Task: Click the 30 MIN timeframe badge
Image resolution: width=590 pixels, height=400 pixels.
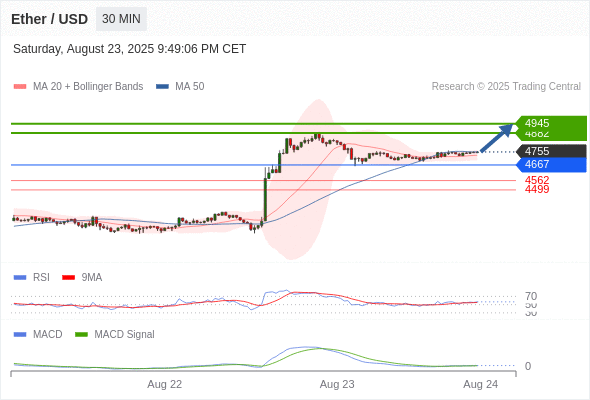Action: 121,19
